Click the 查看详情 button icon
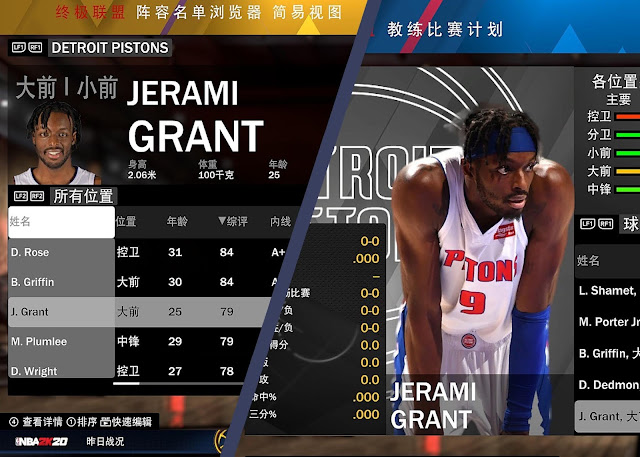 13,422
